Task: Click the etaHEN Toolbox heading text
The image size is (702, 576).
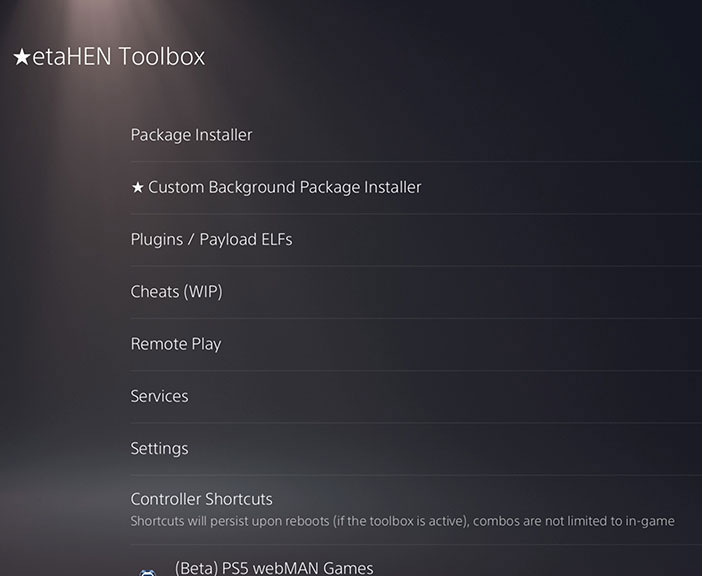Action: coord(119,57)
